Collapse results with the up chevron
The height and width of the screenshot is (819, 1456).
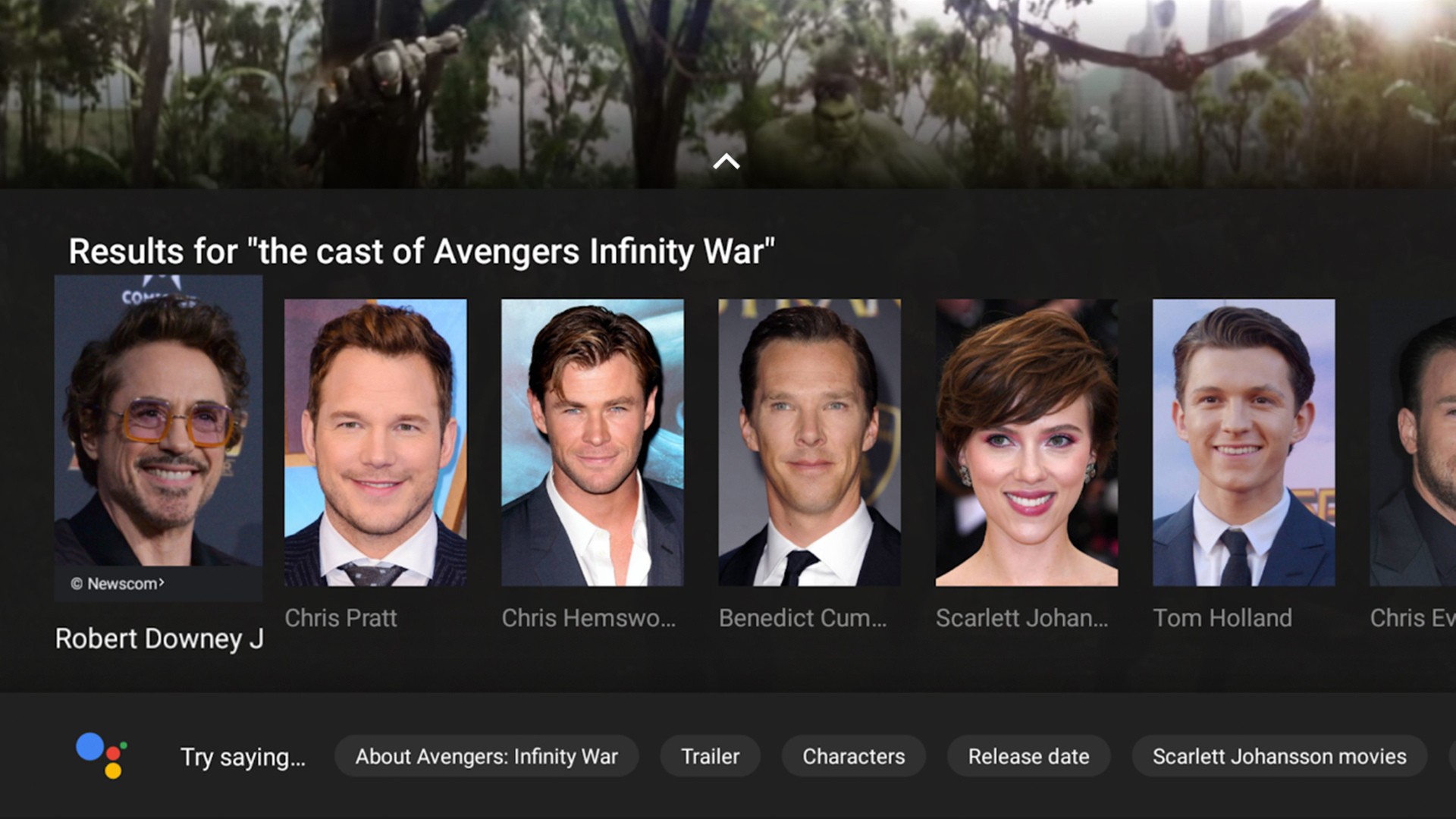[x=726, y=161]
